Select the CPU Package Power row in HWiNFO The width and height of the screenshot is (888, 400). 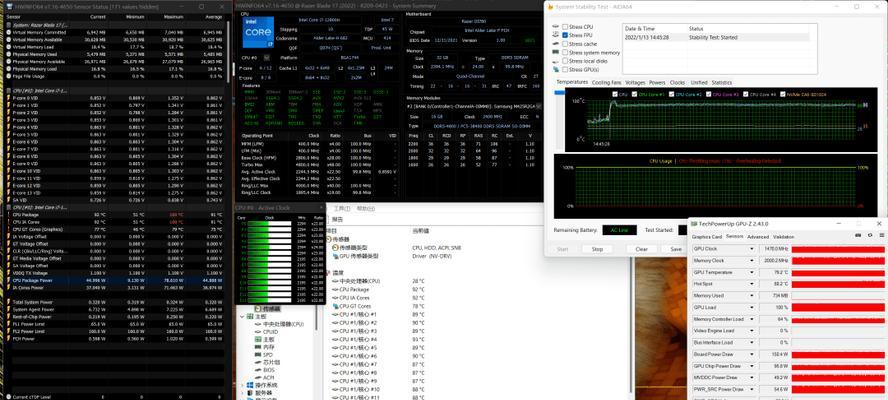pyautogui.click(x=115, y=280)
